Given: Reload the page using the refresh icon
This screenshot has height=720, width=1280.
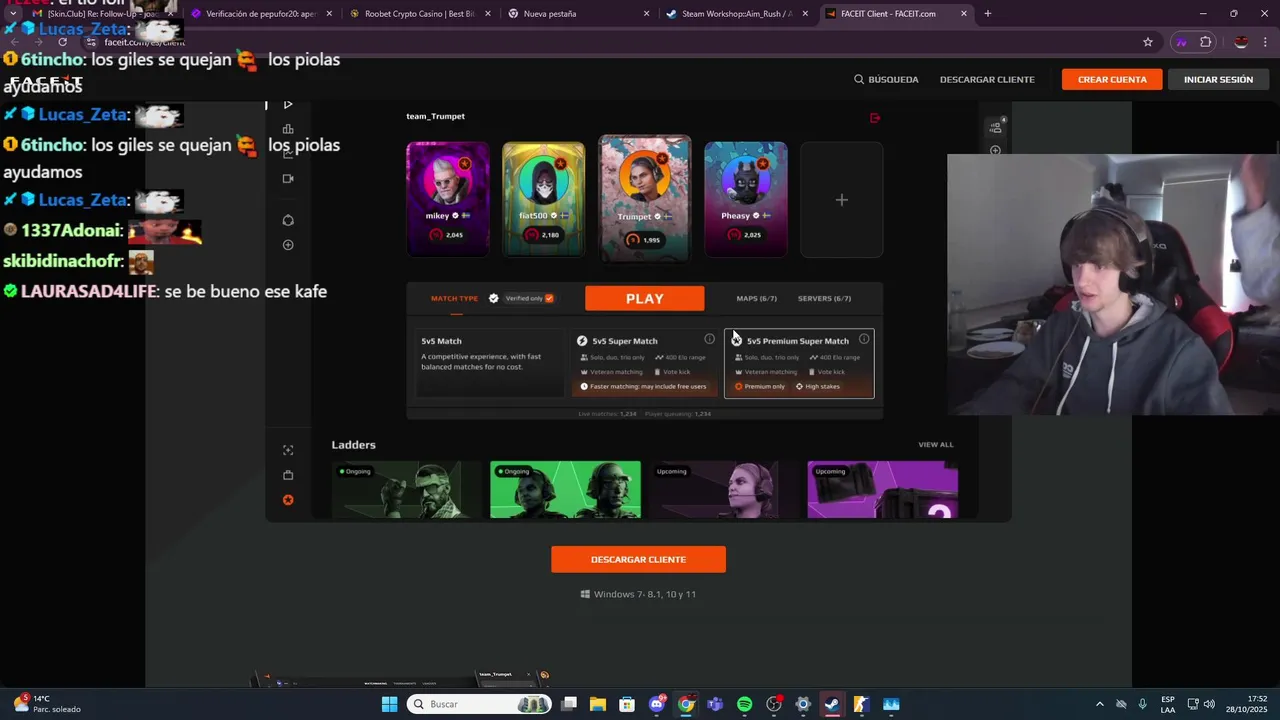Looking at the screenshot, I should 62,42.
